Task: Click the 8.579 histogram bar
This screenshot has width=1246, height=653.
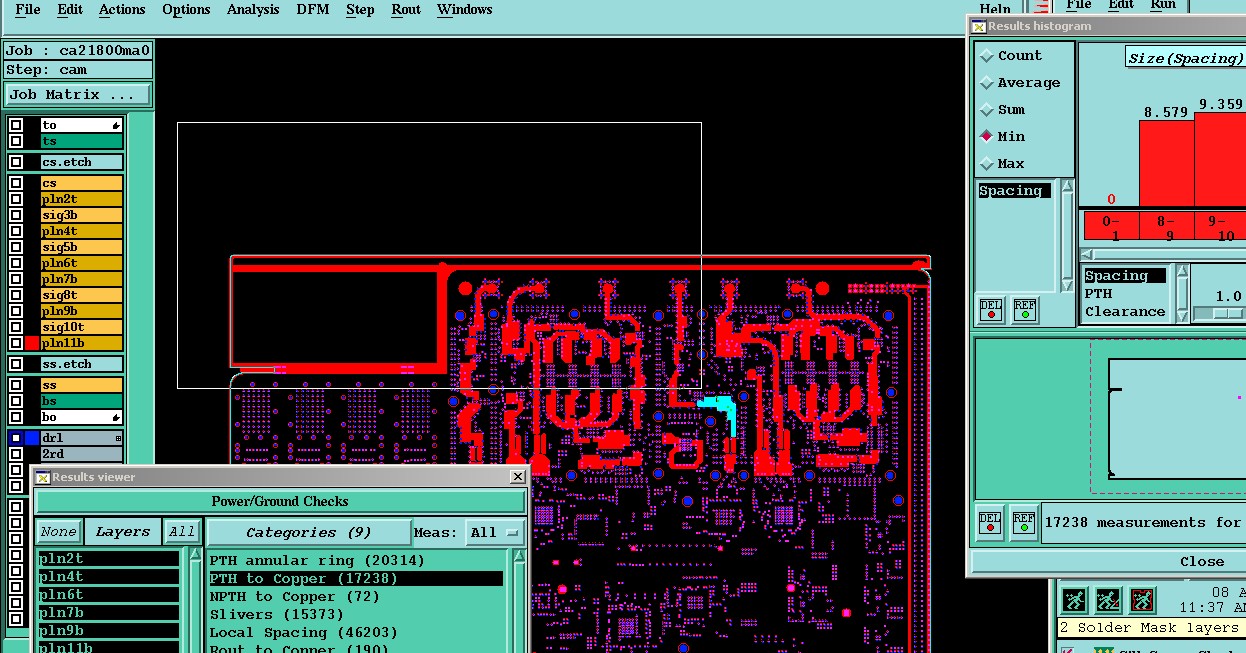Action: (x=1166, y=164)
